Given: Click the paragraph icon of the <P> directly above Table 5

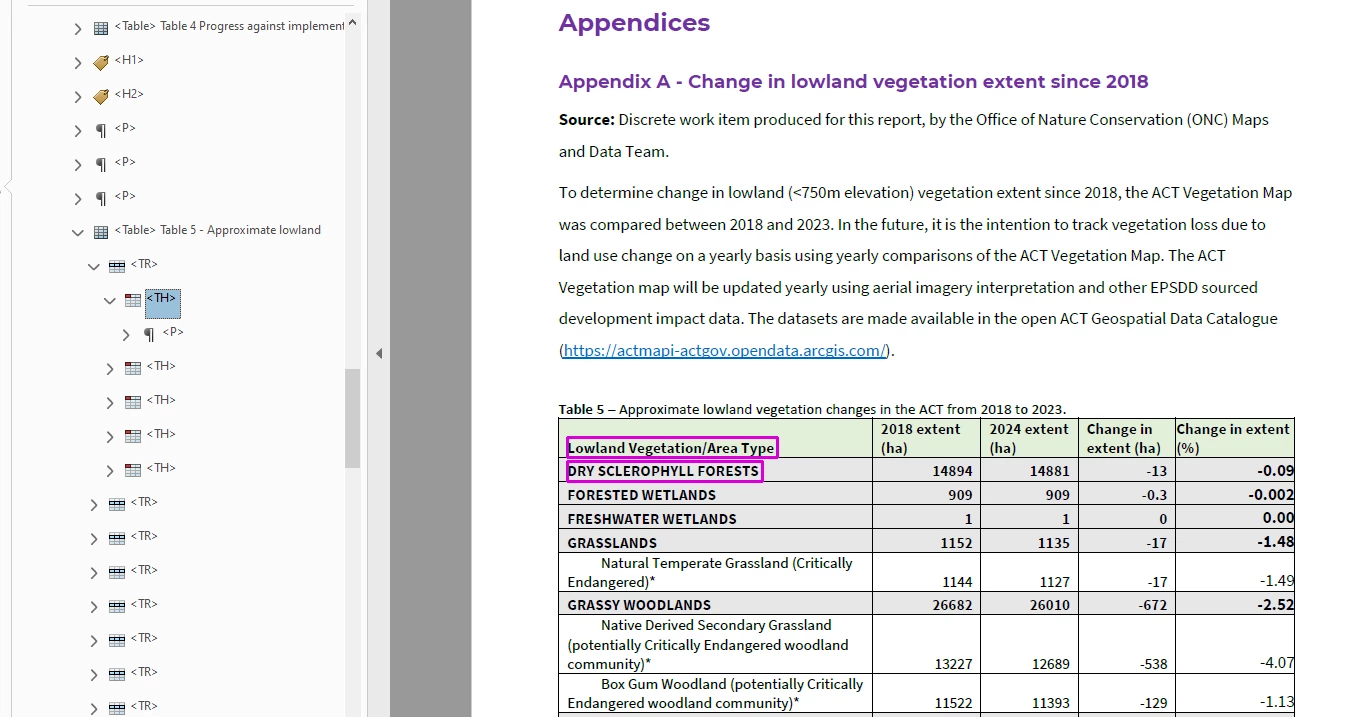Looking at the screenshot, I should pos(101,199).
